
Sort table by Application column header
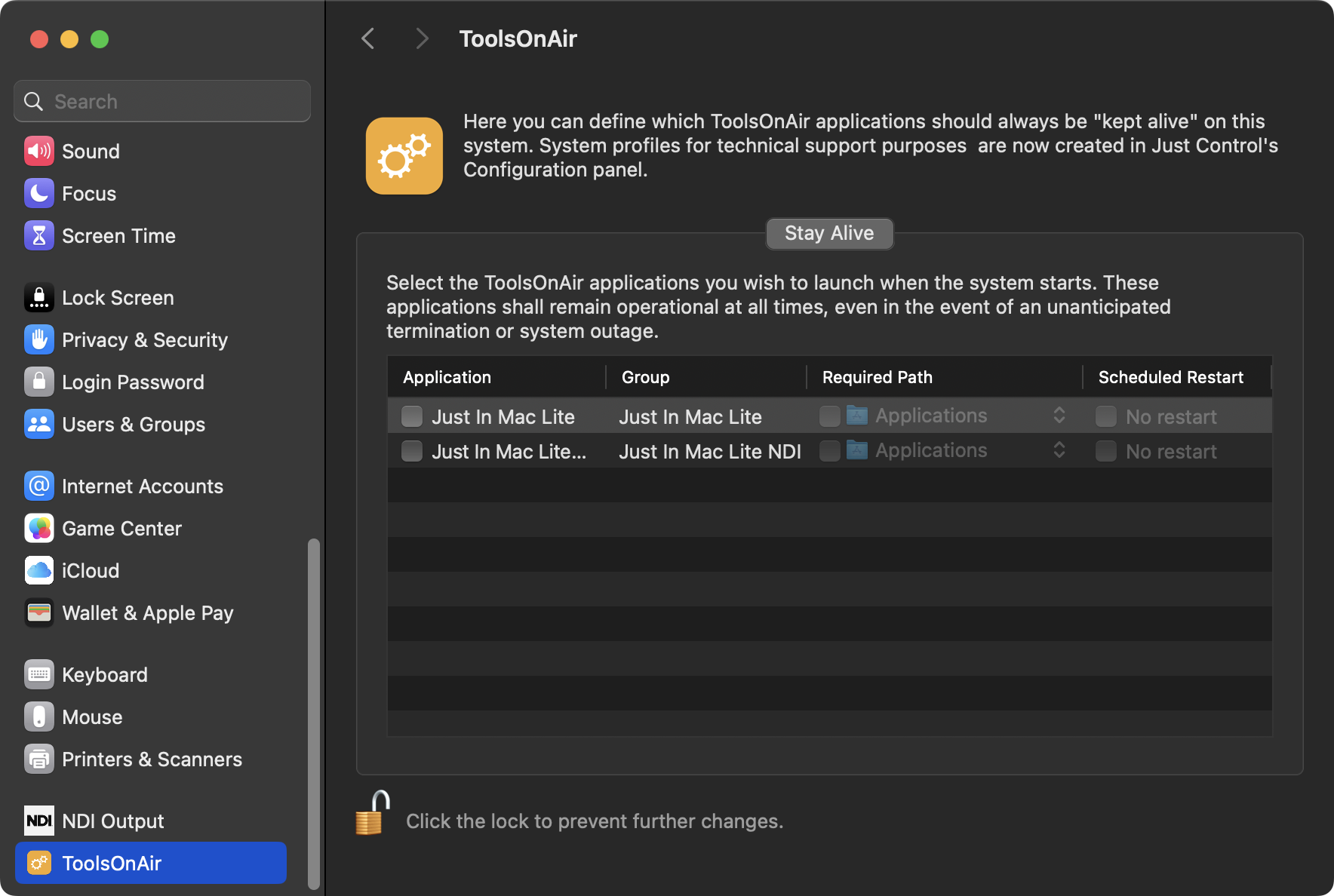point(496,377)
